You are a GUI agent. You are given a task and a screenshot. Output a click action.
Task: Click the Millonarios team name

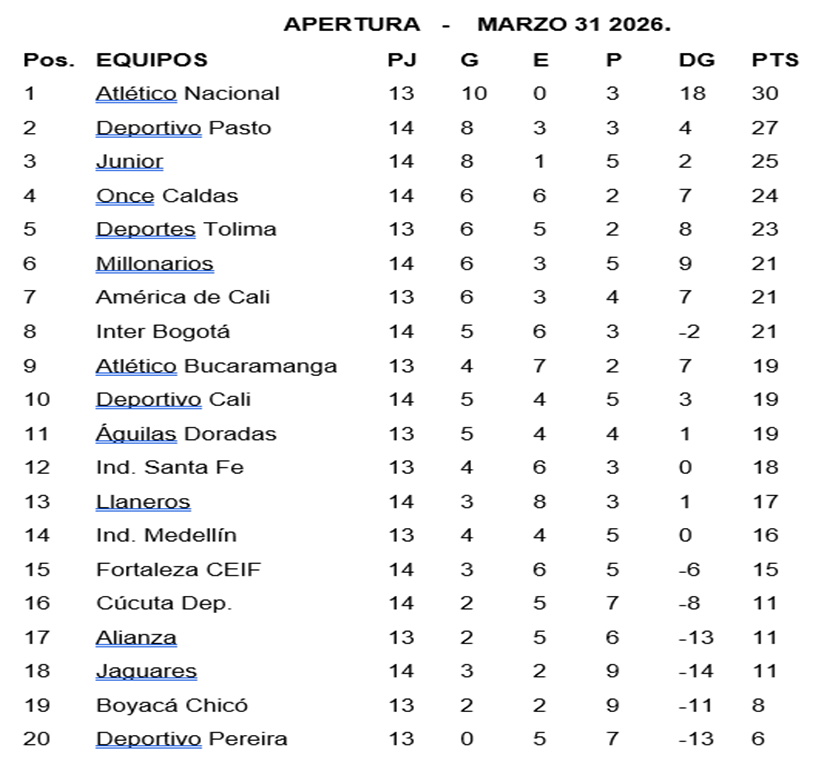[x=154, y=264]
